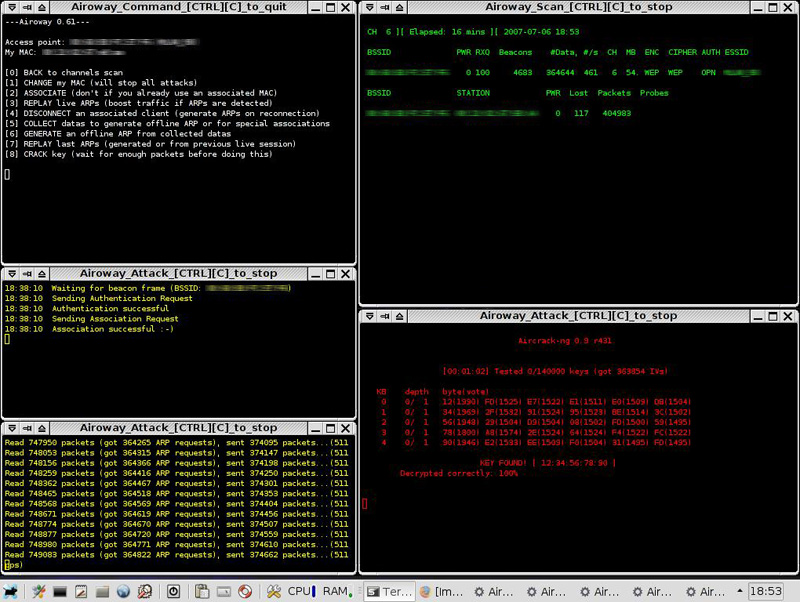Open the desktop main menu icon in taskbar
This screenshot has height=602, width=800.
point(11,591)
